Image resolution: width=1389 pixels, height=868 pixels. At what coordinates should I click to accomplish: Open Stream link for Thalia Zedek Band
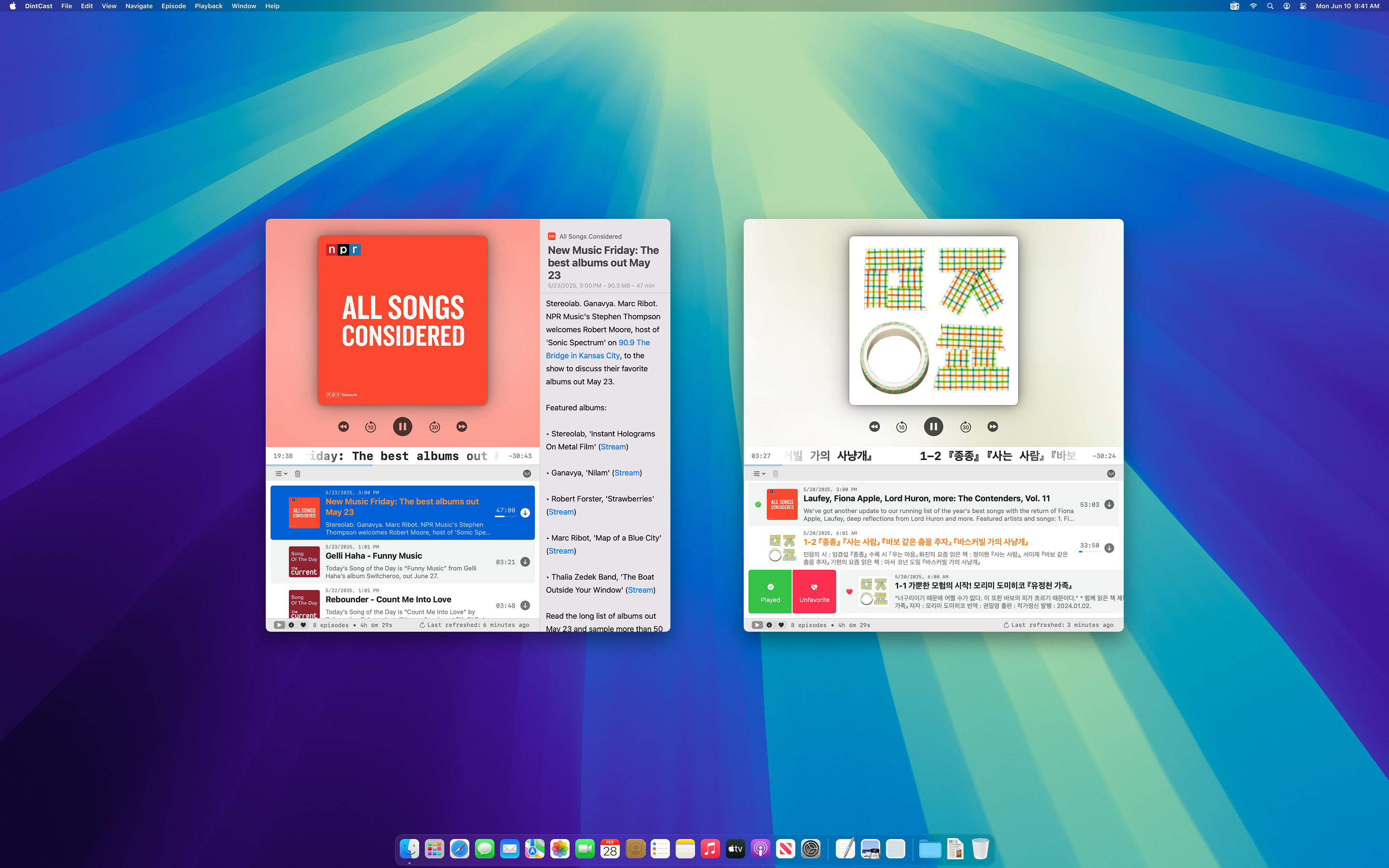coord(640,590)
